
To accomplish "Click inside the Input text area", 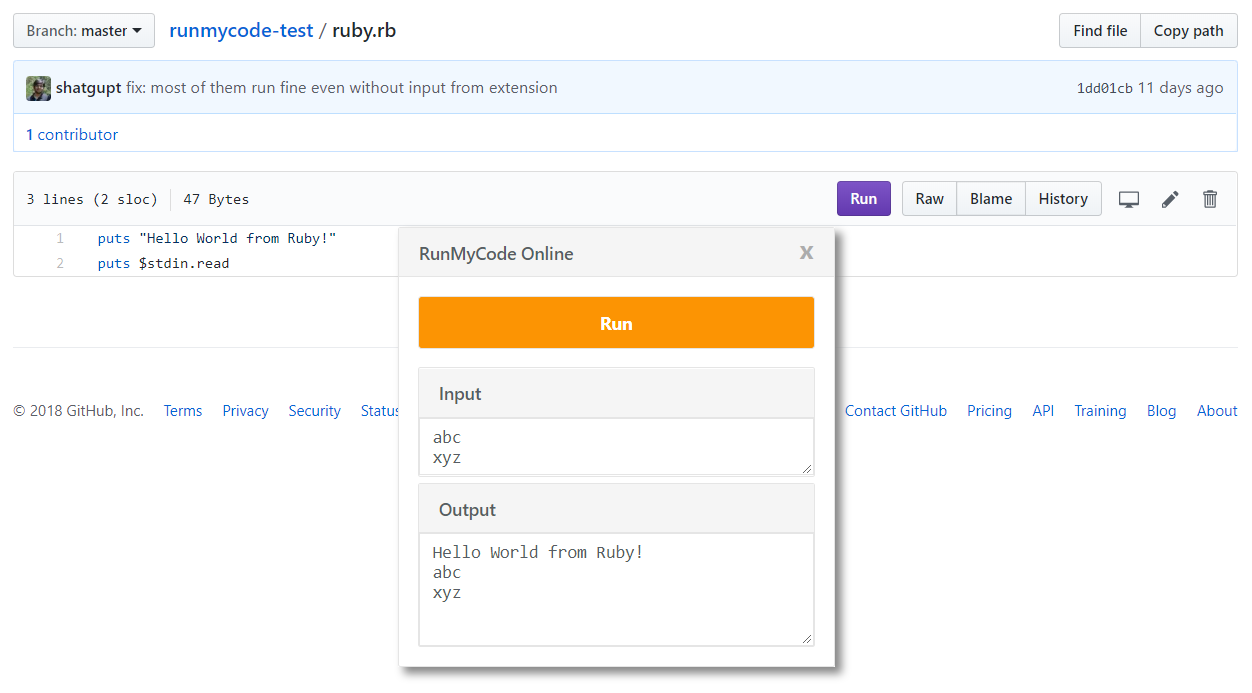I will tap(616, 446).
